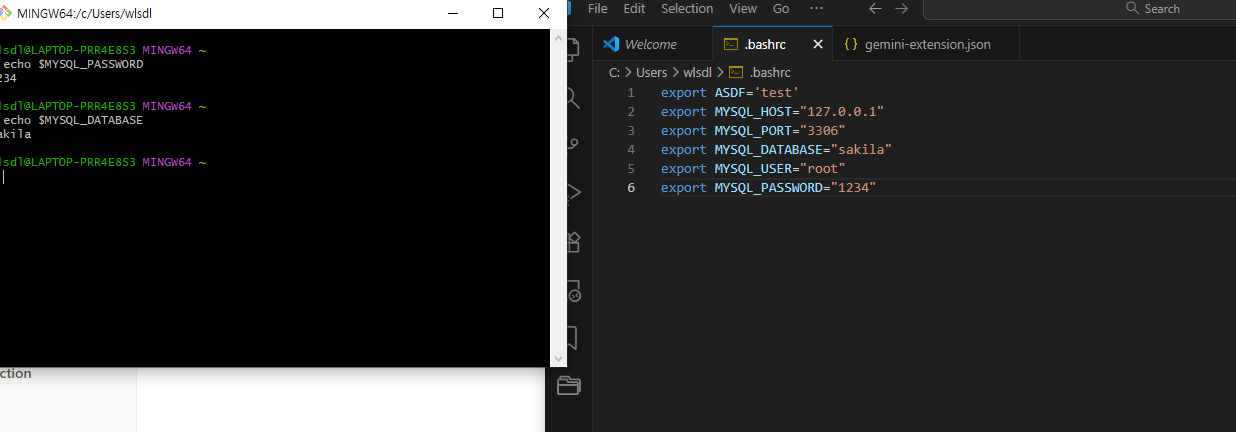Click the MYSQL_HOST value "127.0.0.1"
The width and height of the screenshot is (1236, 432).
(x=841, y=111)
